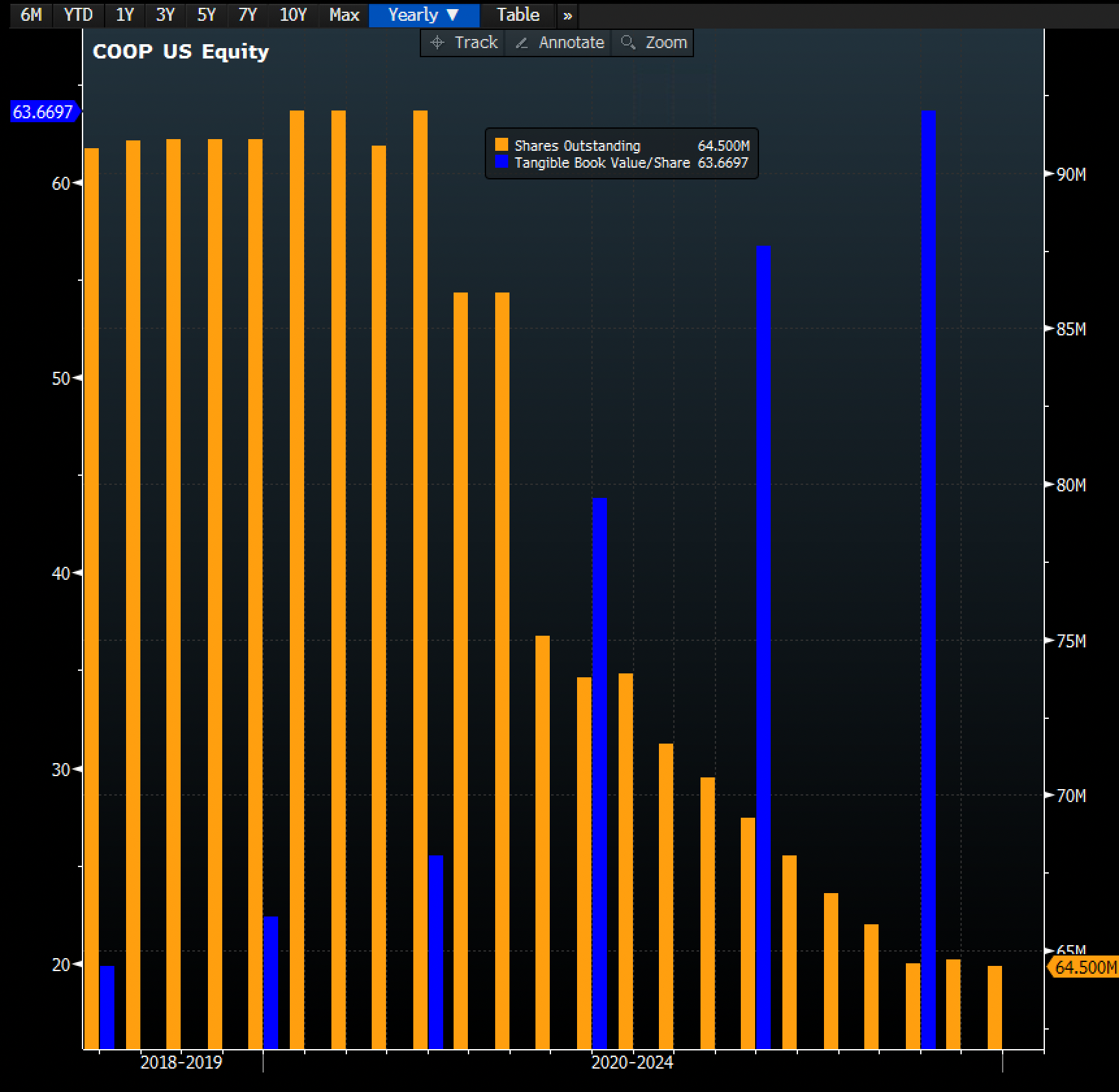Click the 60 left-axis label

pos(60,183)
